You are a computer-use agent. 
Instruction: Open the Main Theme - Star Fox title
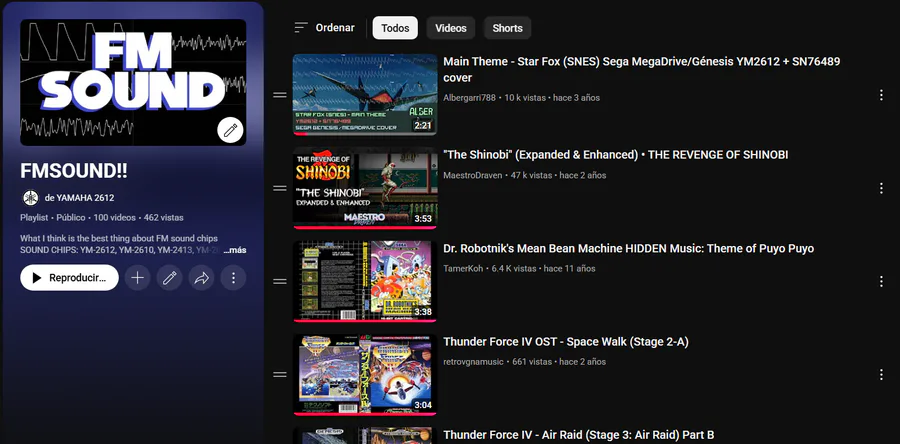(x=642, y=69)
